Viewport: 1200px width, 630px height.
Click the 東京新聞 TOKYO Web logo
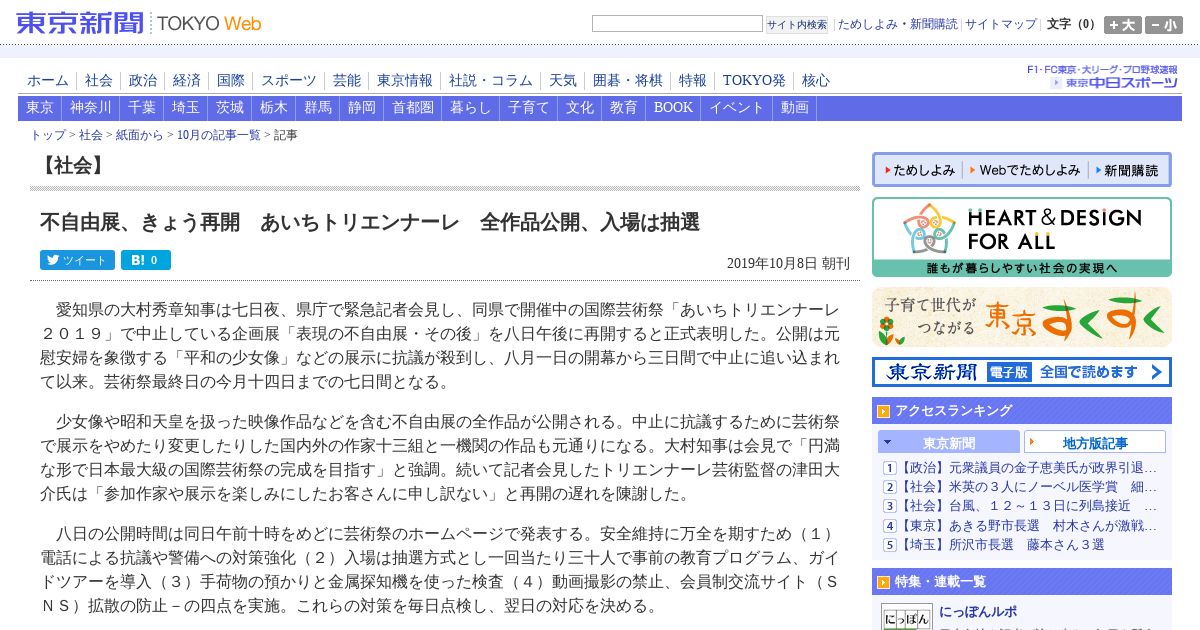coord(139,23)
